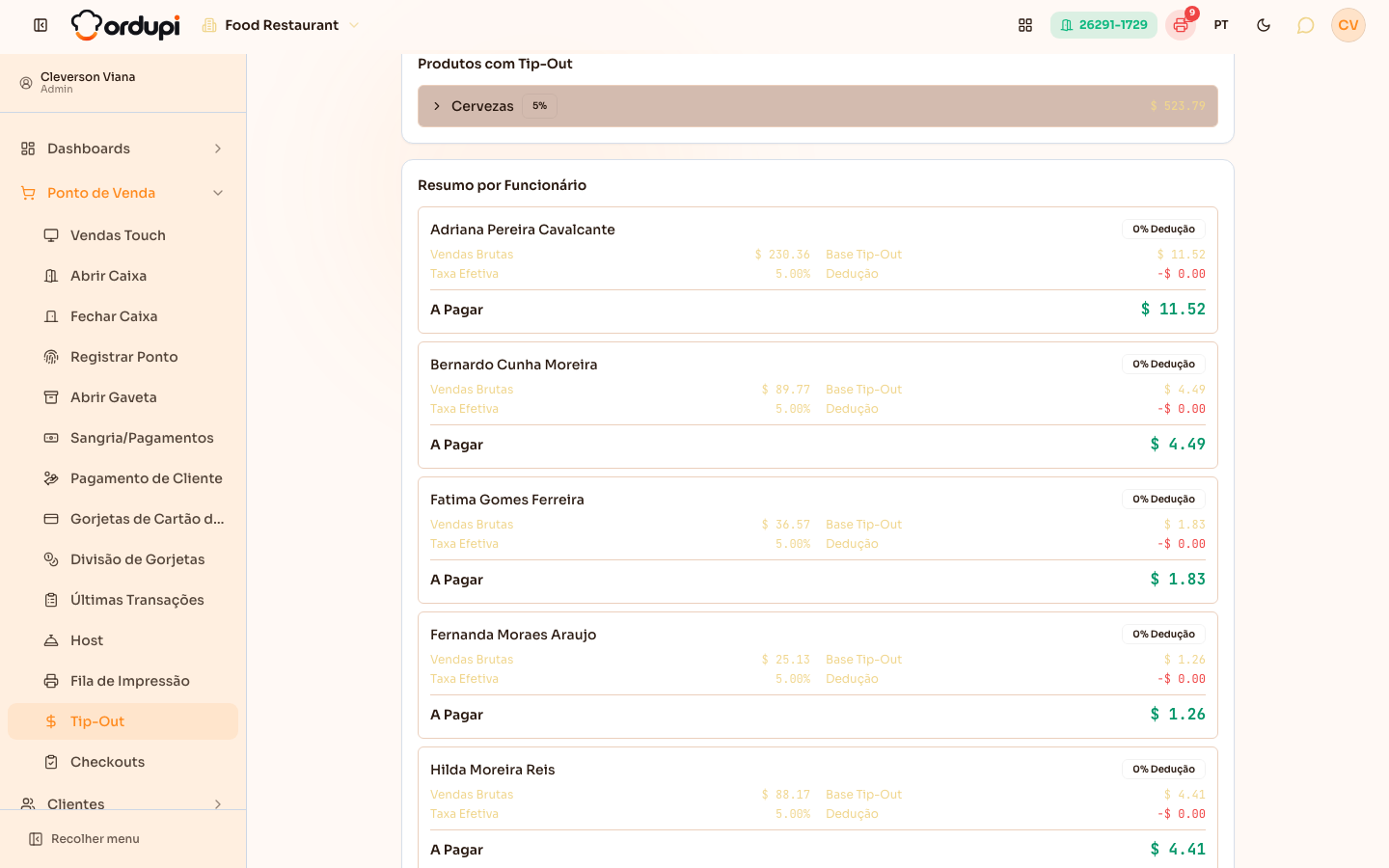The height and width of the screenshot is (868, 1389).
Task: Click the $ 4.49 A Pagar total
Action: coord(1178,445)
